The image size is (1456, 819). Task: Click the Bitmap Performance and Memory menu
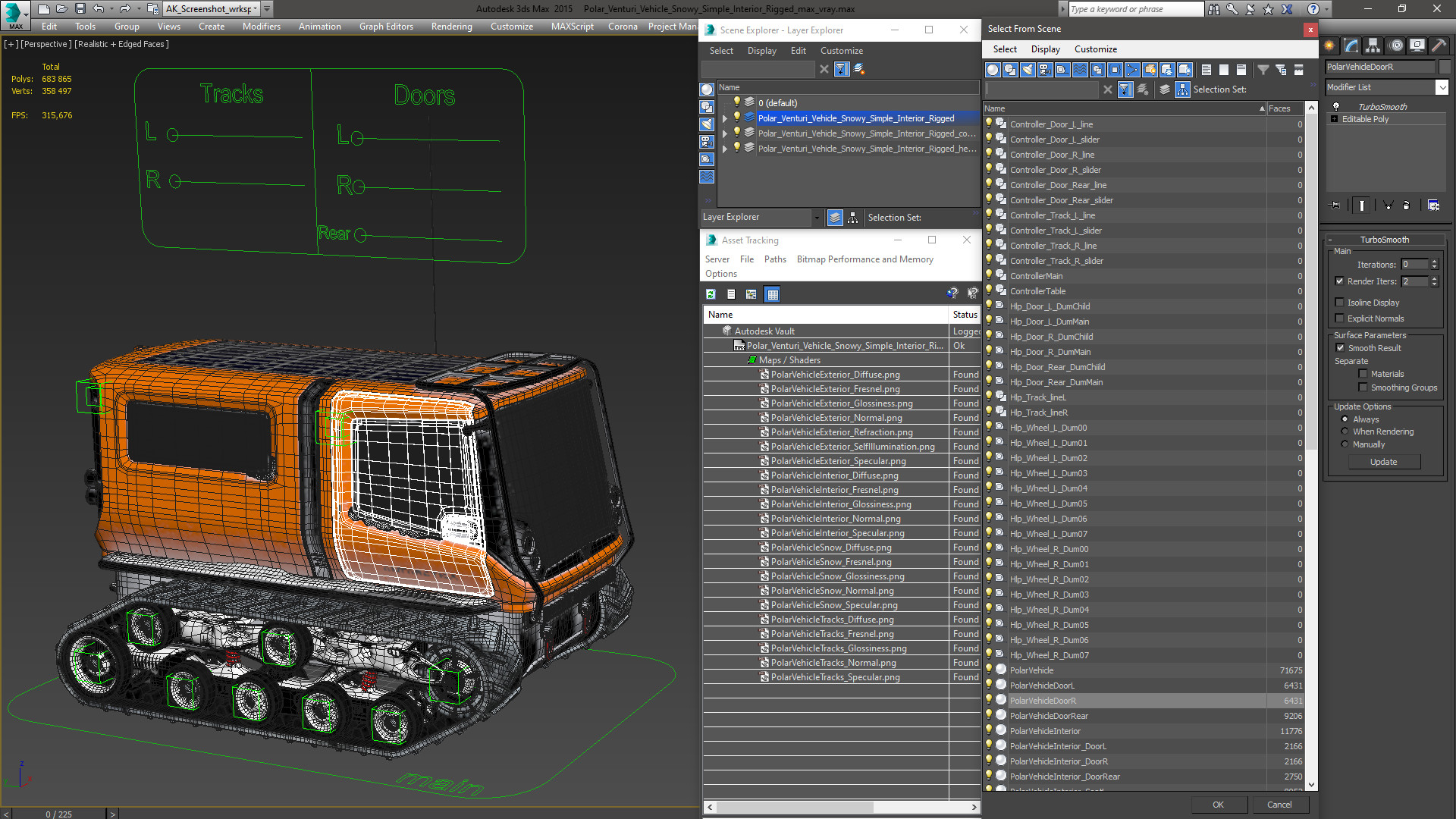click(x=864, y=259)
